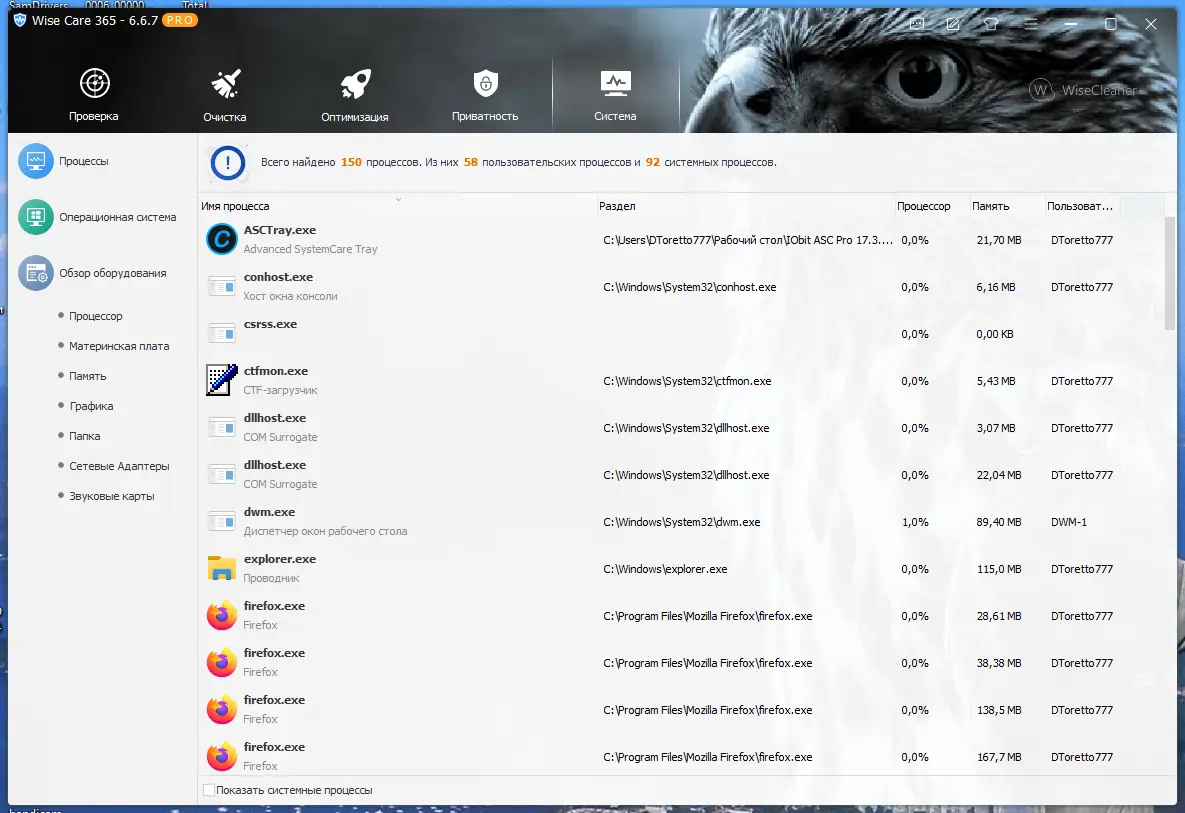The width and height of the screenshot is (1185, 813).
Task: Select the path C:\Windows\System32\dwm.exe
Action: [682, 522]
